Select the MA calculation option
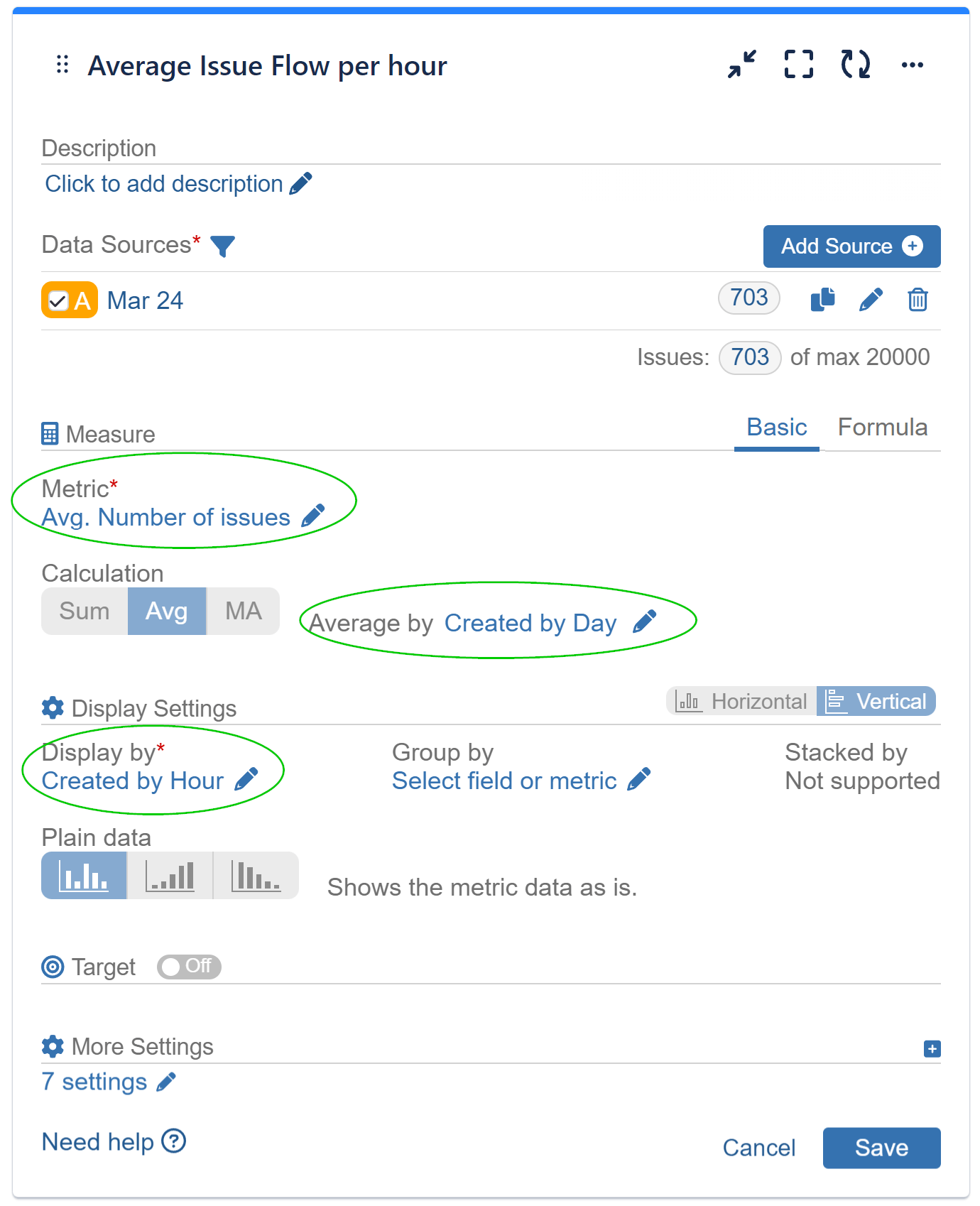The image size is (980, 1206). click(243, 611)
